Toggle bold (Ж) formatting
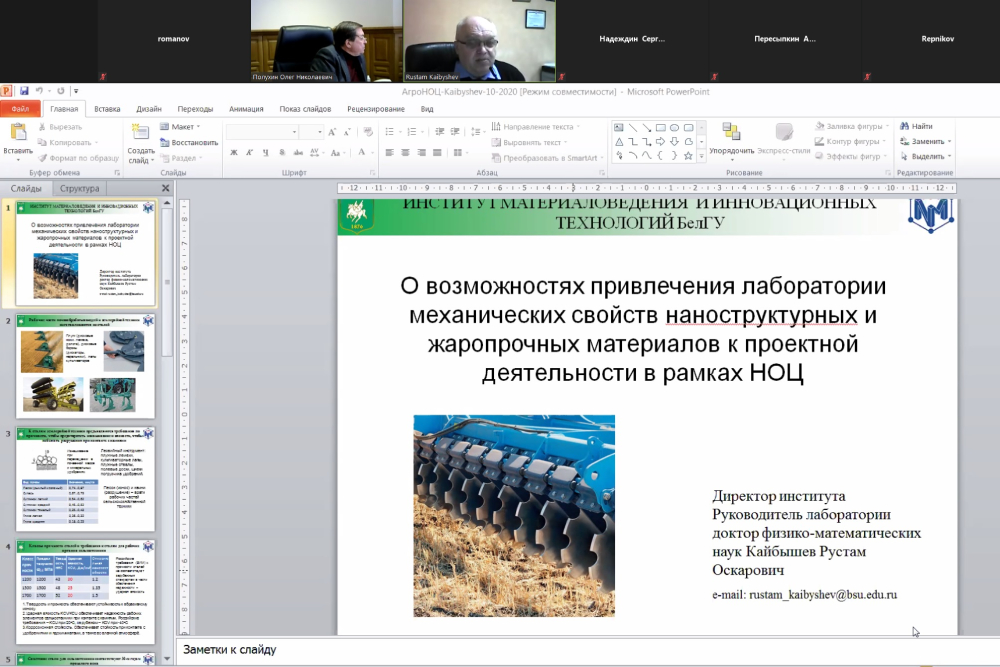 point(234,153)
